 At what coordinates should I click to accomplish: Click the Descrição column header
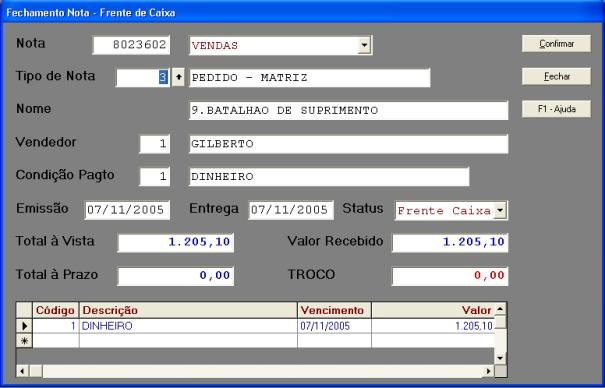coord(188,310)
